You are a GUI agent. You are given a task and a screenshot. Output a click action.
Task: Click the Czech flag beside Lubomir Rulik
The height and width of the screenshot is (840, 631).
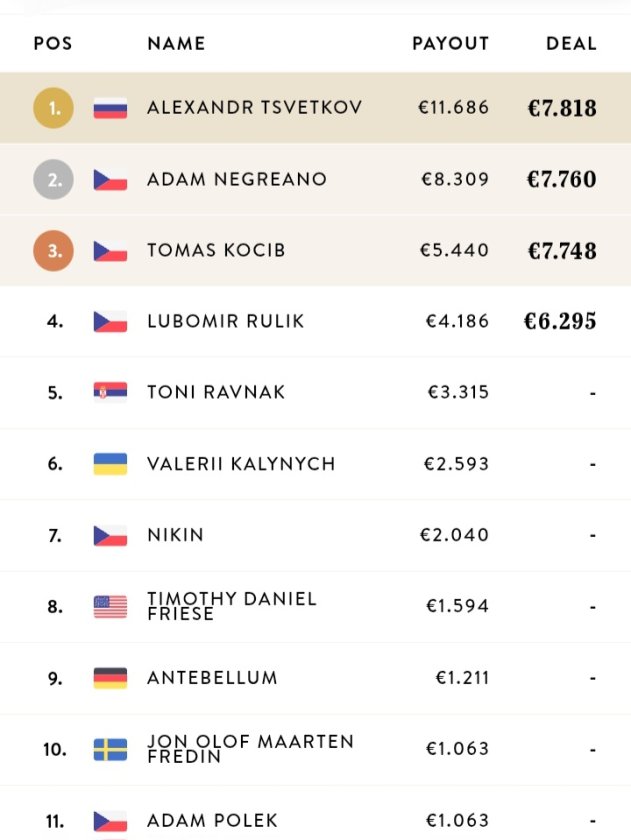[x=110, y=322]
